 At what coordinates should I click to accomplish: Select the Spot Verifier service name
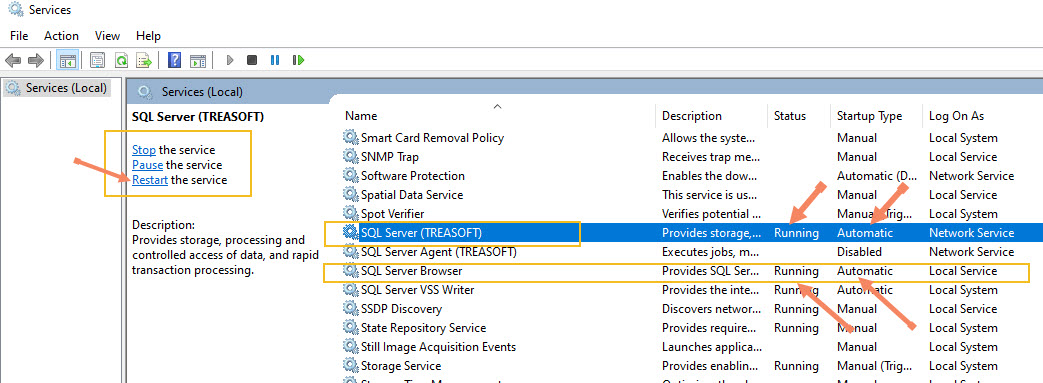tap(392, 213)
